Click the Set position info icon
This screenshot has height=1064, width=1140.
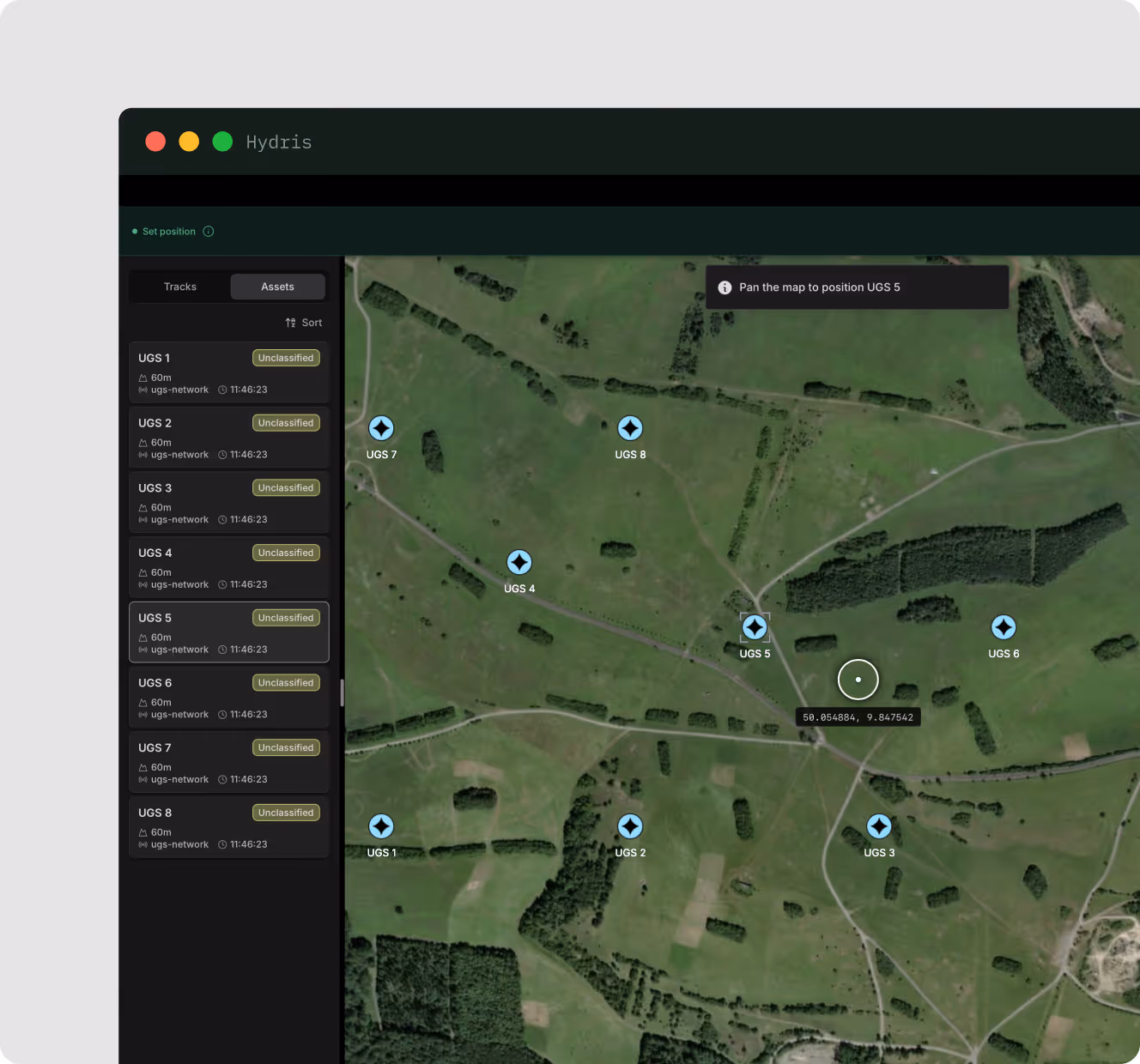[209, 232]
